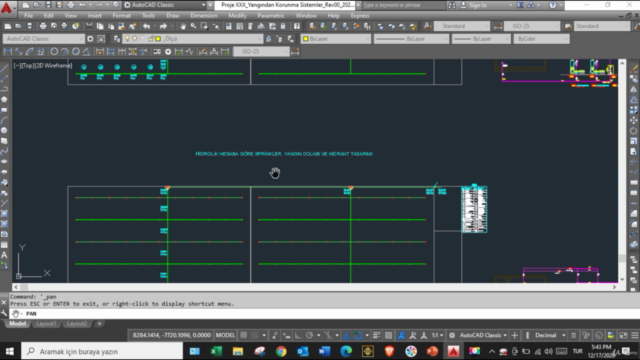Click the add new layout plus button
640x360 pixels.
[x=99, y=324]
